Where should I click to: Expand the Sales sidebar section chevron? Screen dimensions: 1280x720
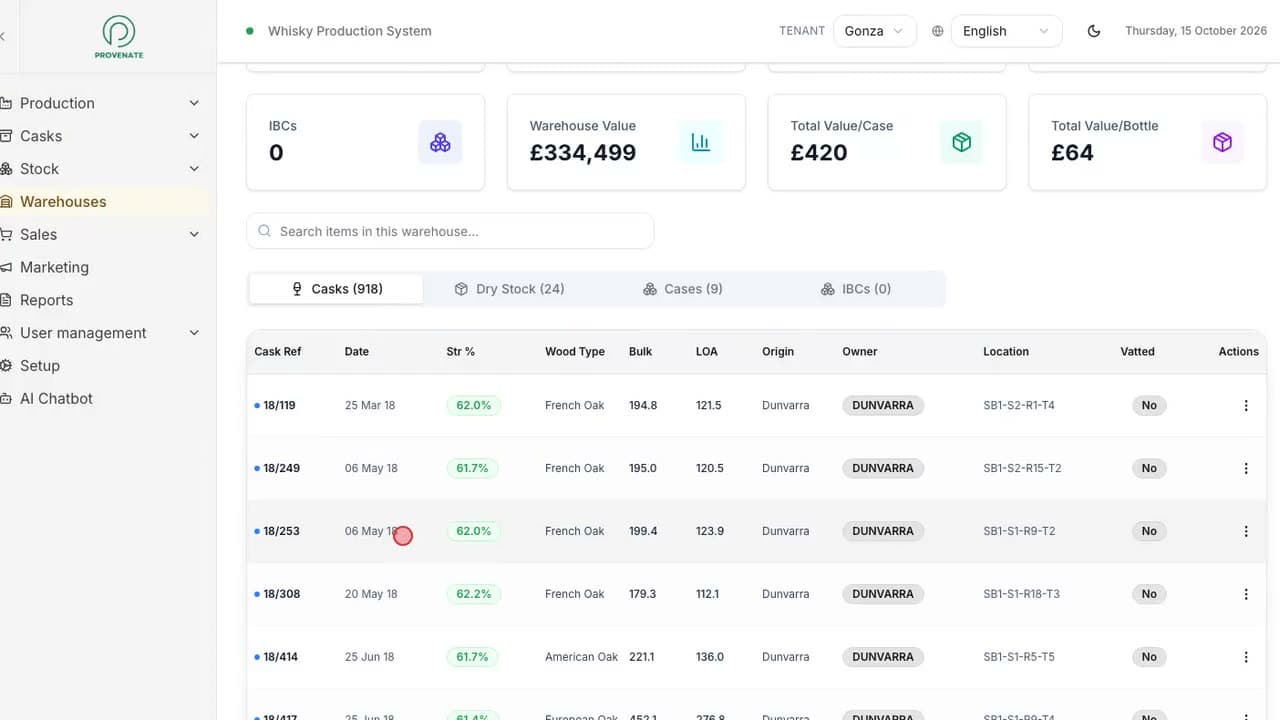tap(194, 234)
